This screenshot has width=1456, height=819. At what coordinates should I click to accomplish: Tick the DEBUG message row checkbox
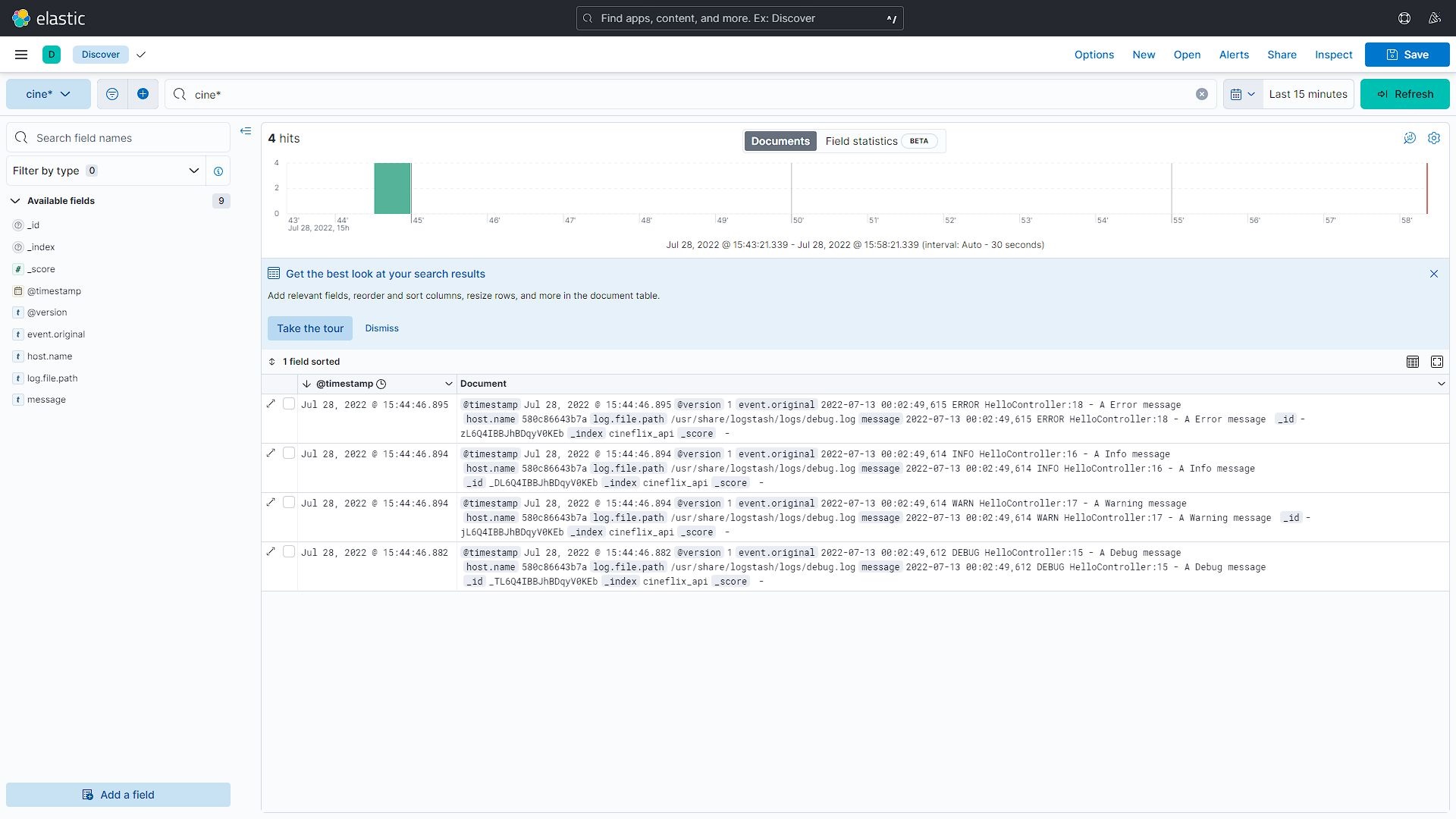(x=289, y=552)
